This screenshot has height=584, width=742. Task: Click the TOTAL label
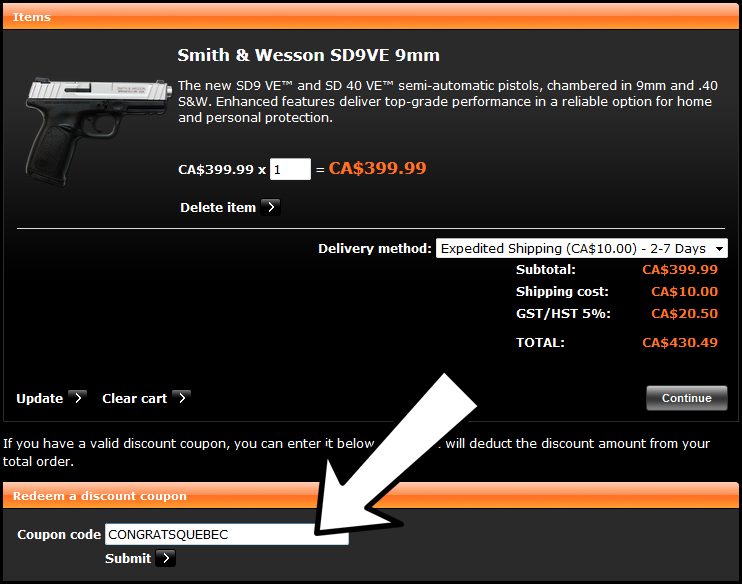(x=540, y=343)
